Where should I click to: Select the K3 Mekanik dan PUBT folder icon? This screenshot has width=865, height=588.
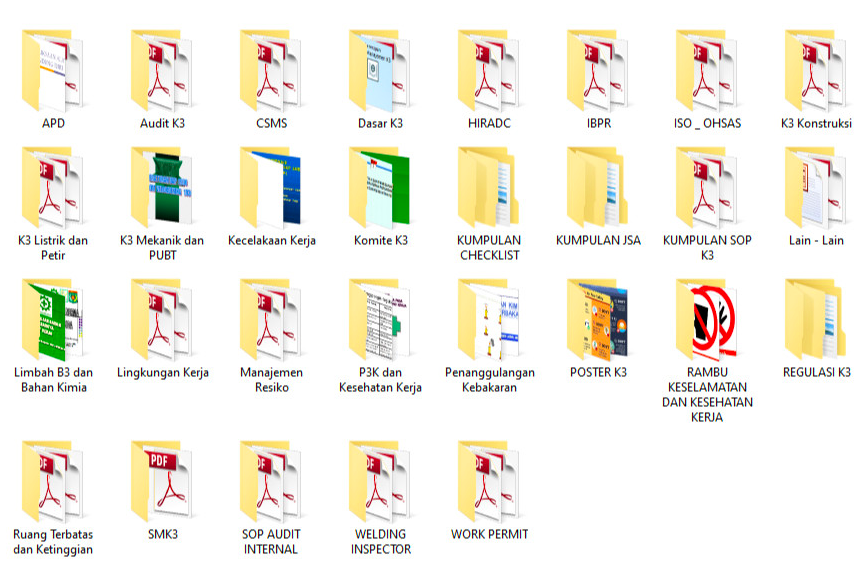tap(162, 188)
